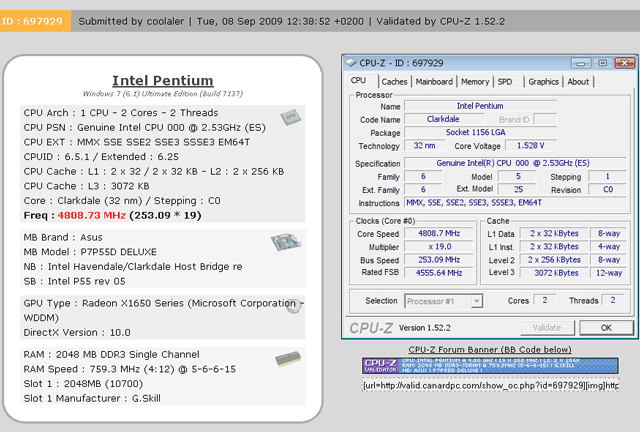This screenshot has width=640, height=432.
Task: Click the Threads value box showing 2
Action: coord(613,301)
